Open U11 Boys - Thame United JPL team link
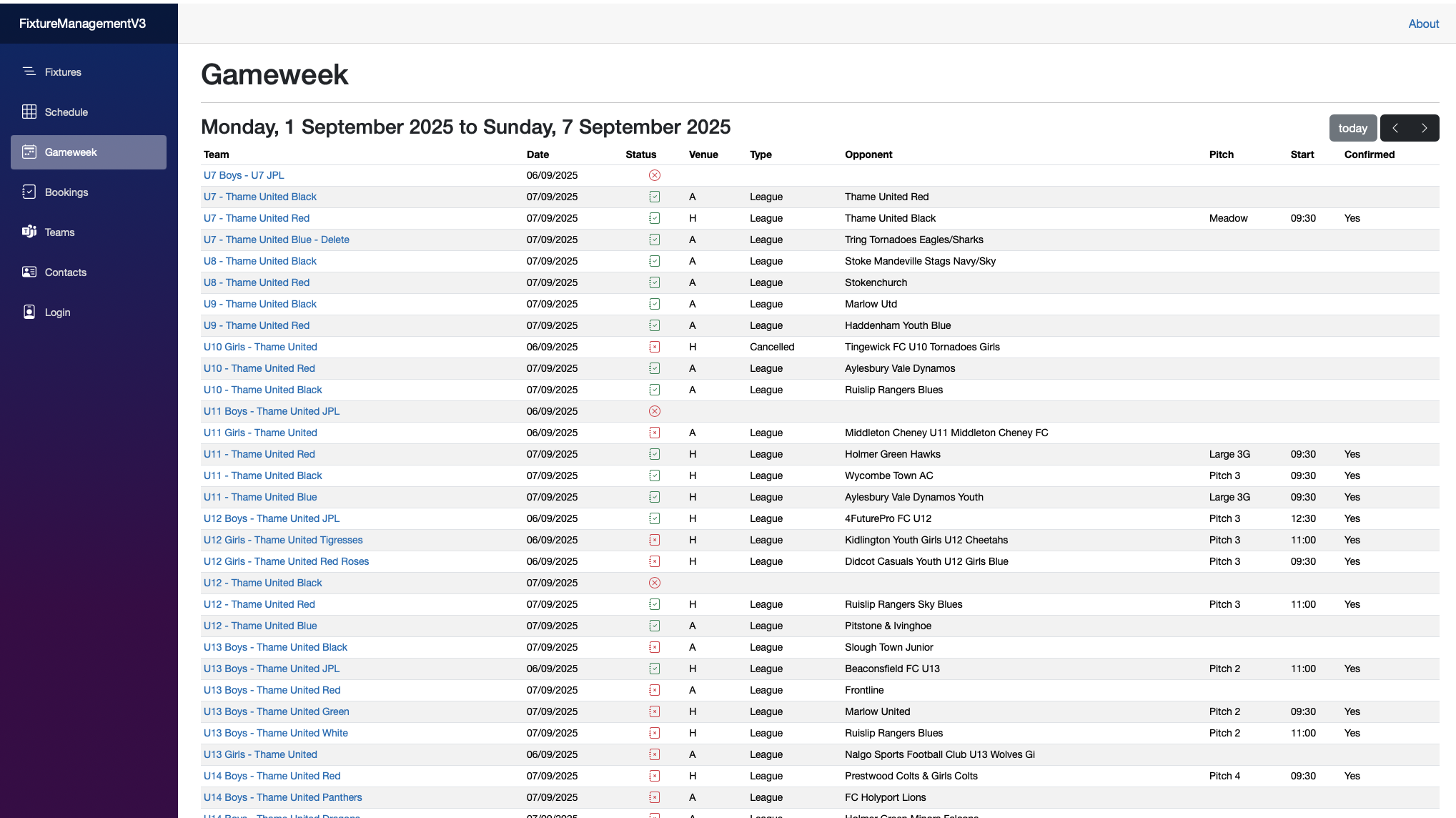The width and height of the screenshot is (1456, 818). [x=271, y=411]
